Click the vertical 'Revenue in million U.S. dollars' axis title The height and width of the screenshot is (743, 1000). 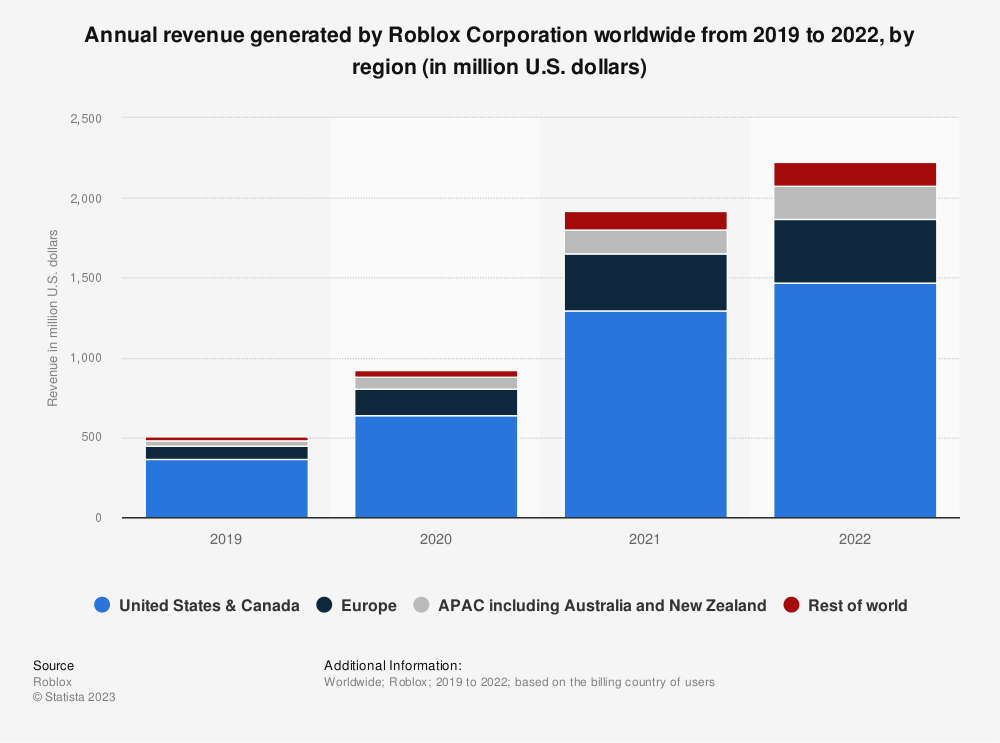(x=52, y=318)
